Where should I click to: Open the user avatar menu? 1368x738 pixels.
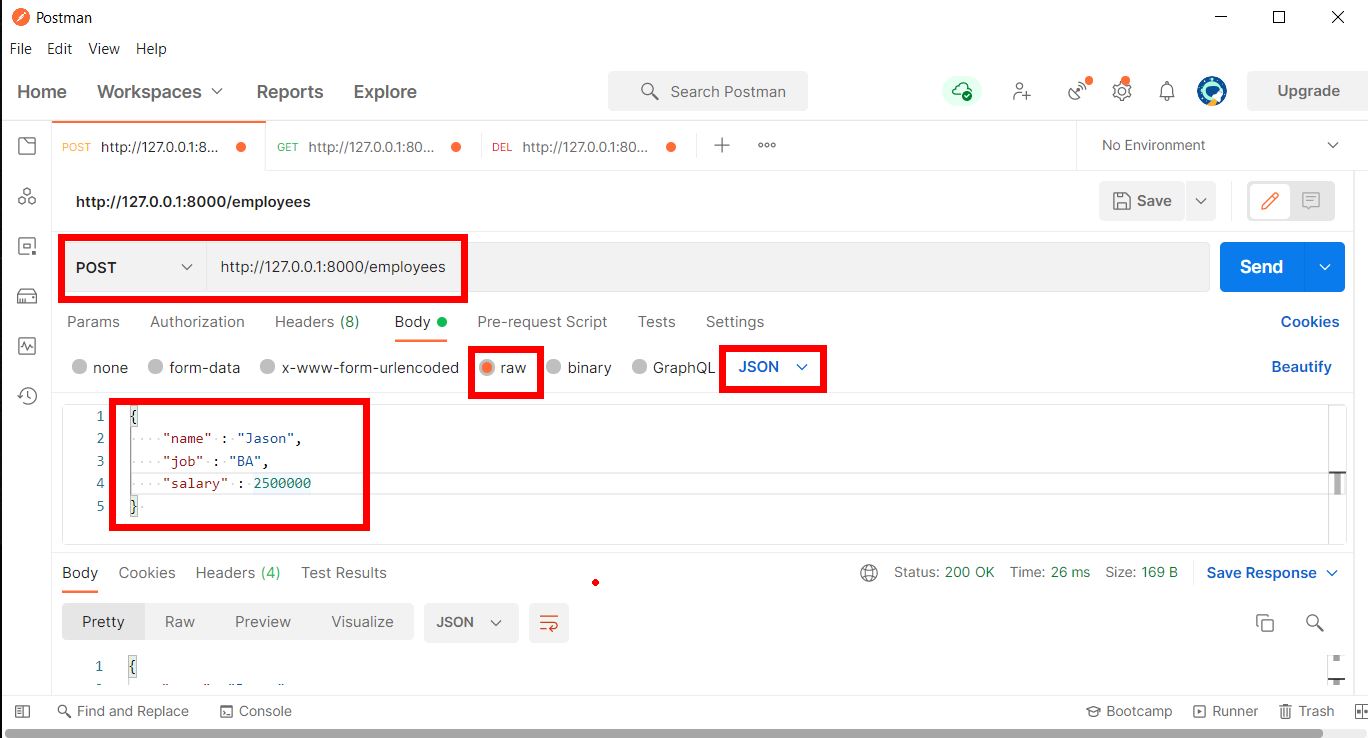[x=1212, y=91]
